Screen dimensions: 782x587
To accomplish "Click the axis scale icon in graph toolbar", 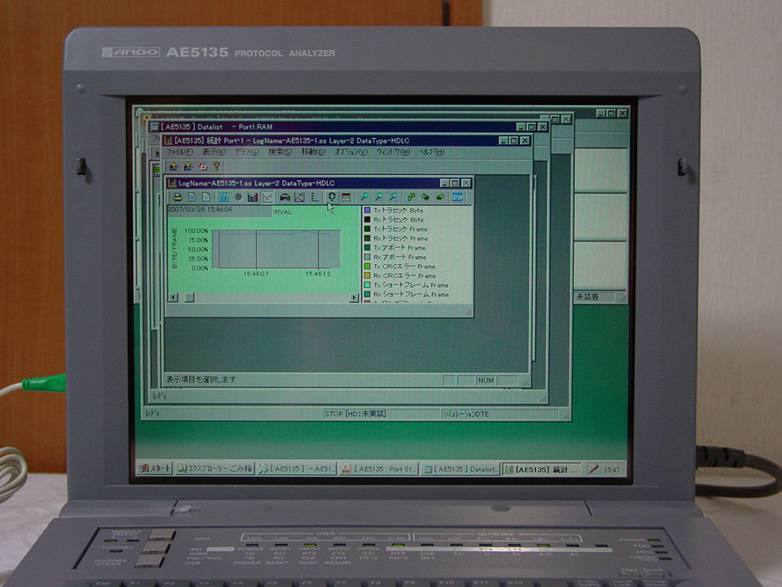I will click(x=314, y=197).
